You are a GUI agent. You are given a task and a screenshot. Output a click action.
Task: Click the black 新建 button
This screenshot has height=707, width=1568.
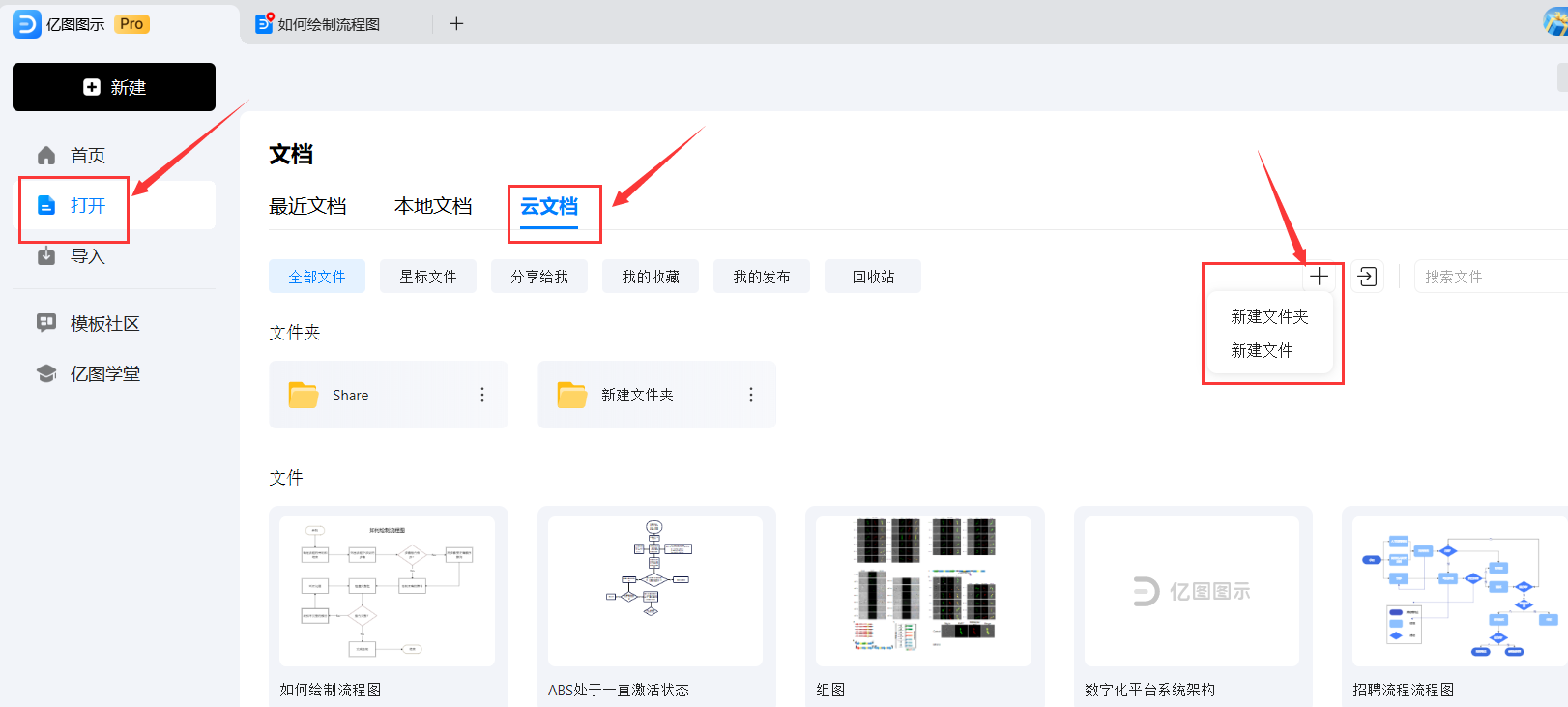(x=114, y=87)
